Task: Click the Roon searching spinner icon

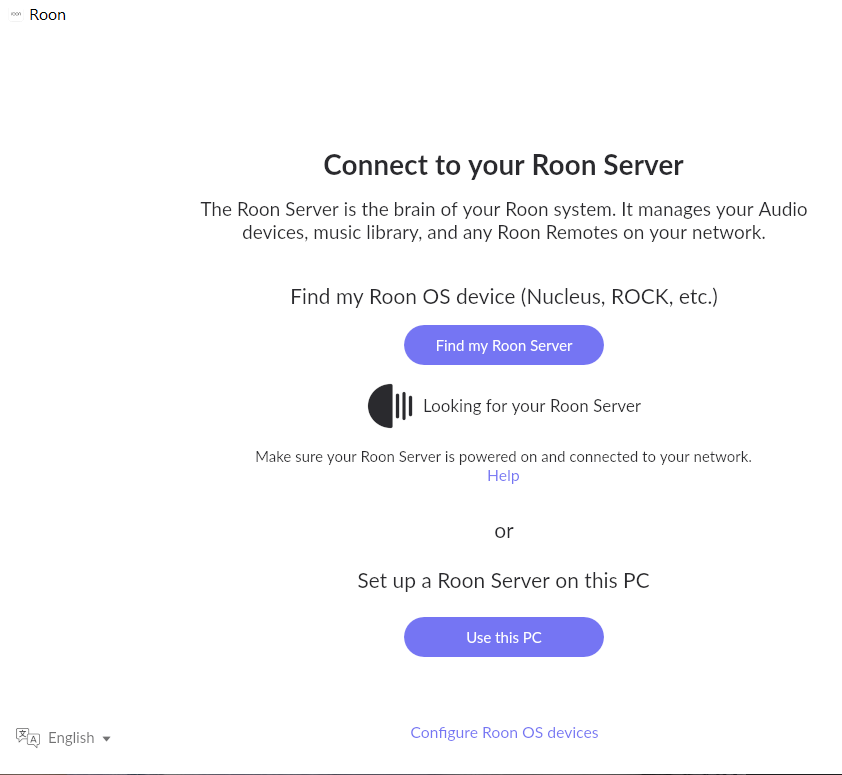Action: click(390, 406)
